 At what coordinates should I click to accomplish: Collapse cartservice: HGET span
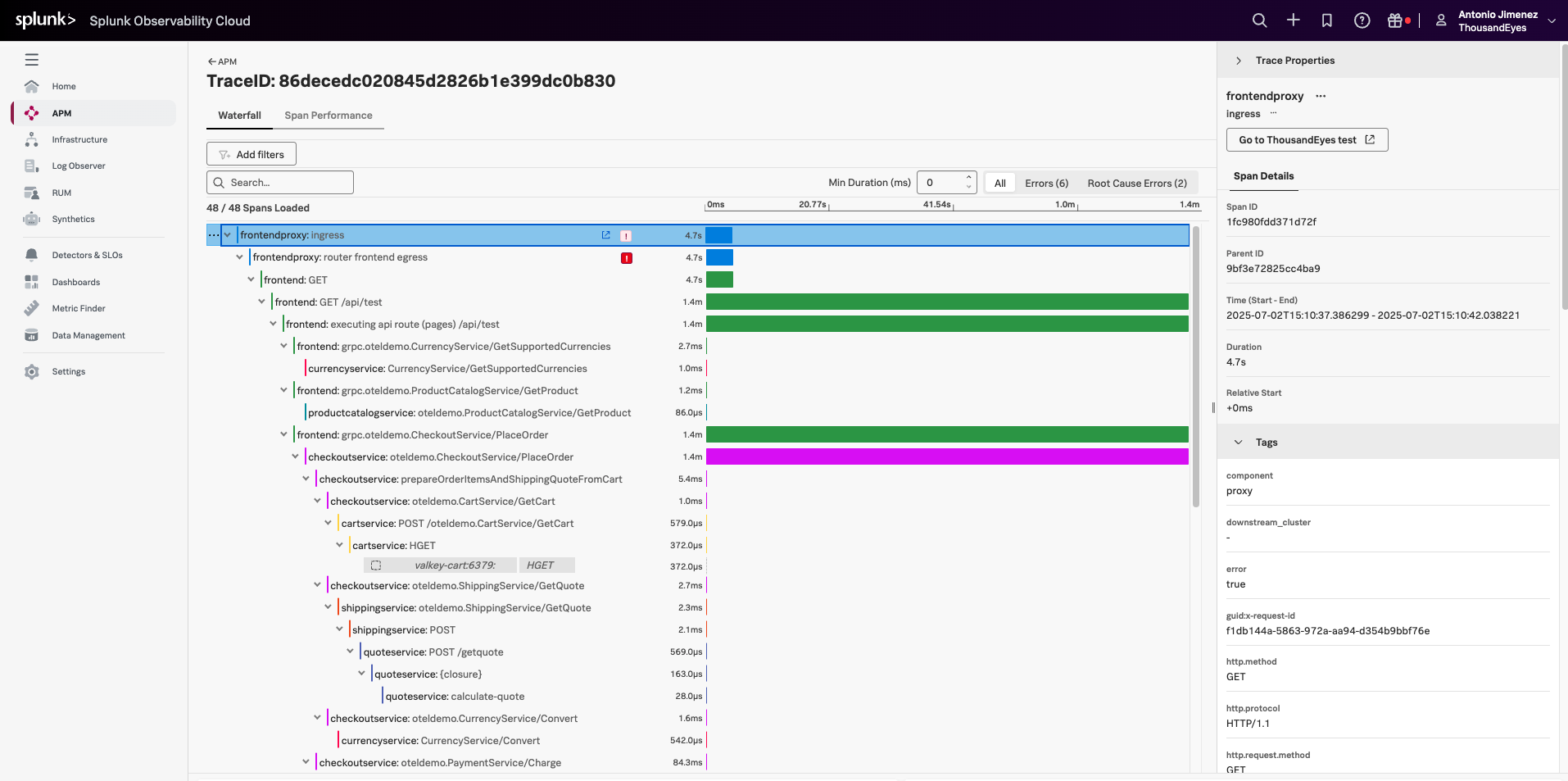pos(340,545)
